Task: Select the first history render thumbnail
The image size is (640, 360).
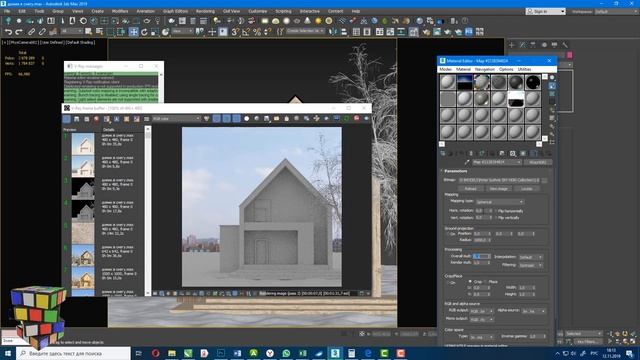Action: [x=83, y=144]
